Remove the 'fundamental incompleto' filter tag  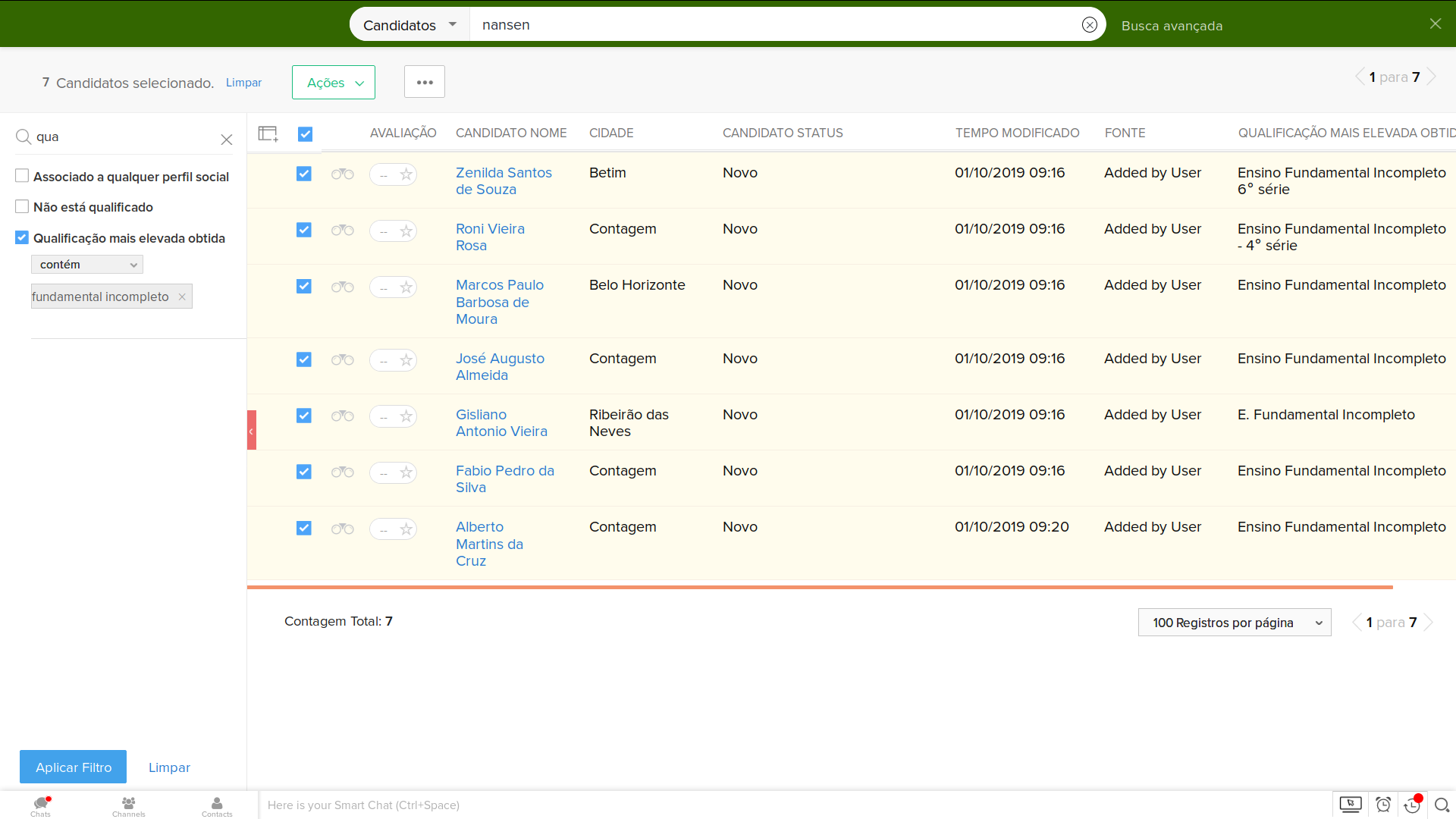(182, 297)
